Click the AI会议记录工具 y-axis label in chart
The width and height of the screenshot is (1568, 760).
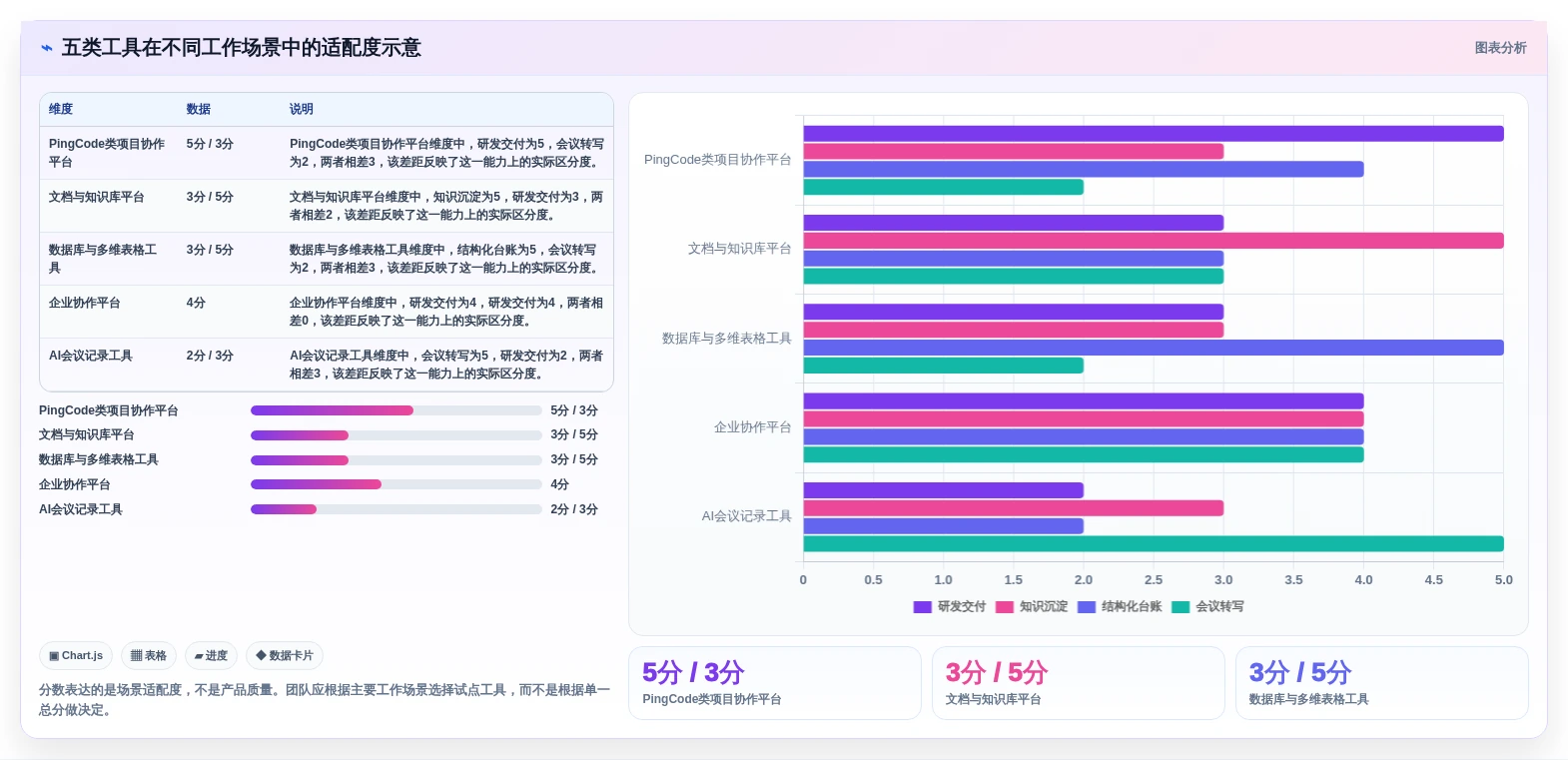(746, 516)
